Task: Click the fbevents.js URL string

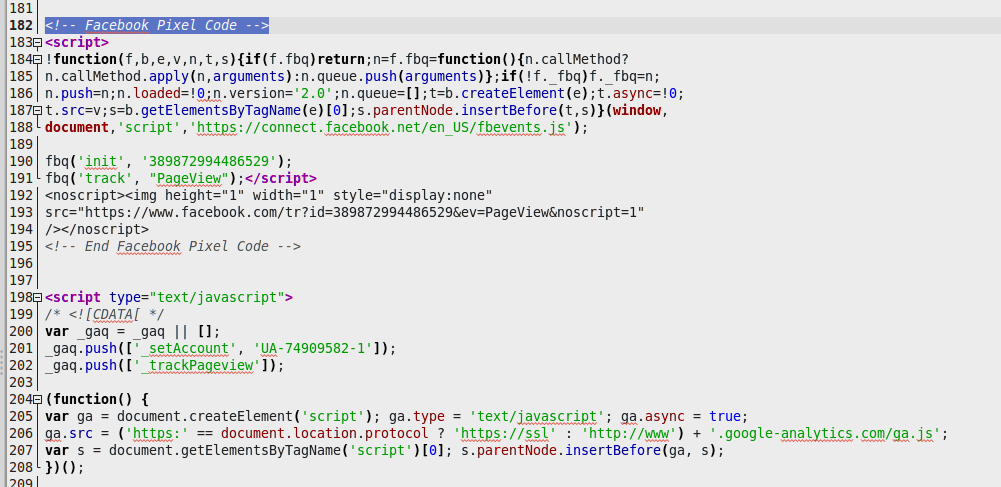Action: 381,128
